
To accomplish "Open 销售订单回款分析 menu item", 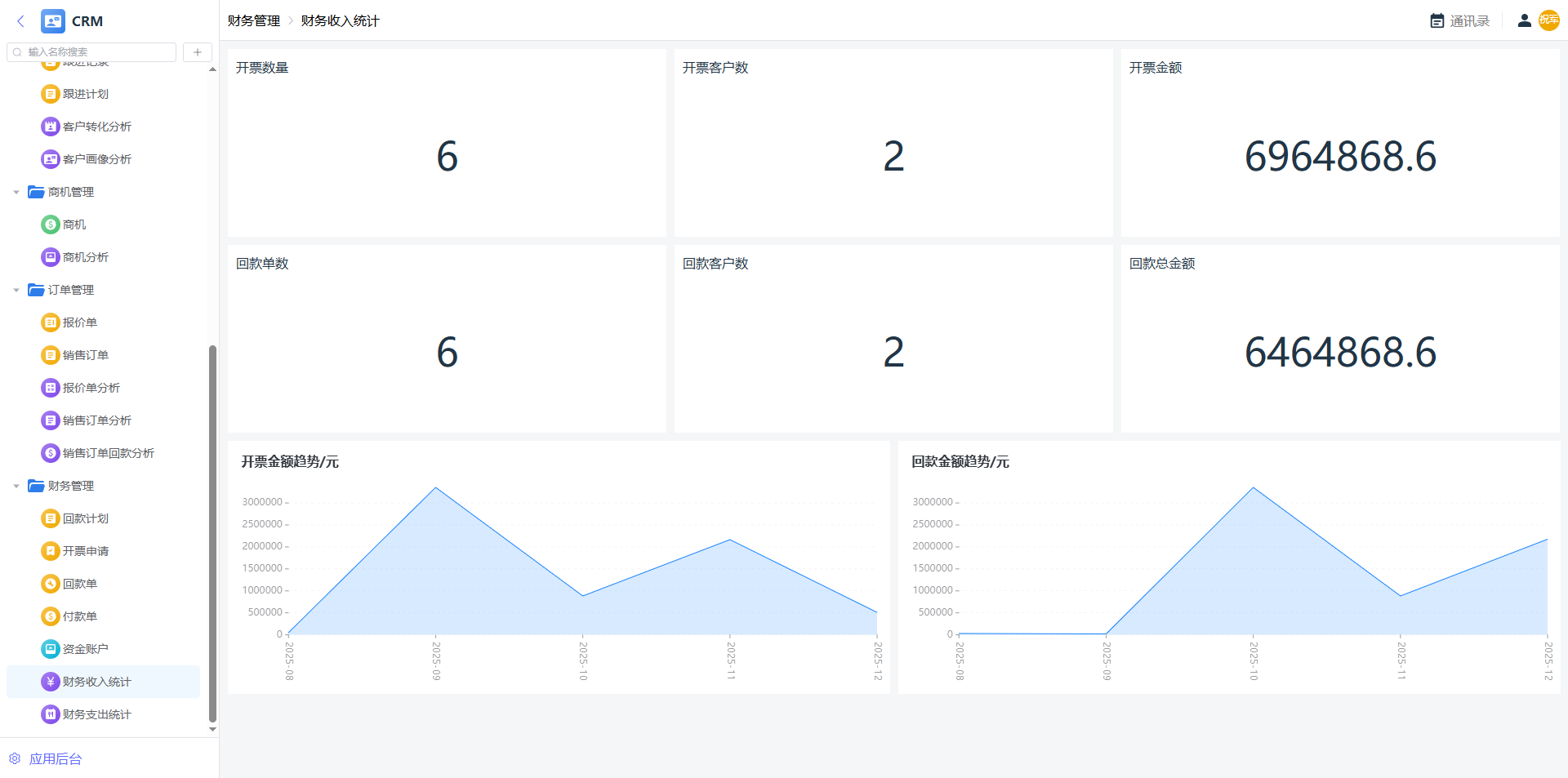I will click(108, 453).
